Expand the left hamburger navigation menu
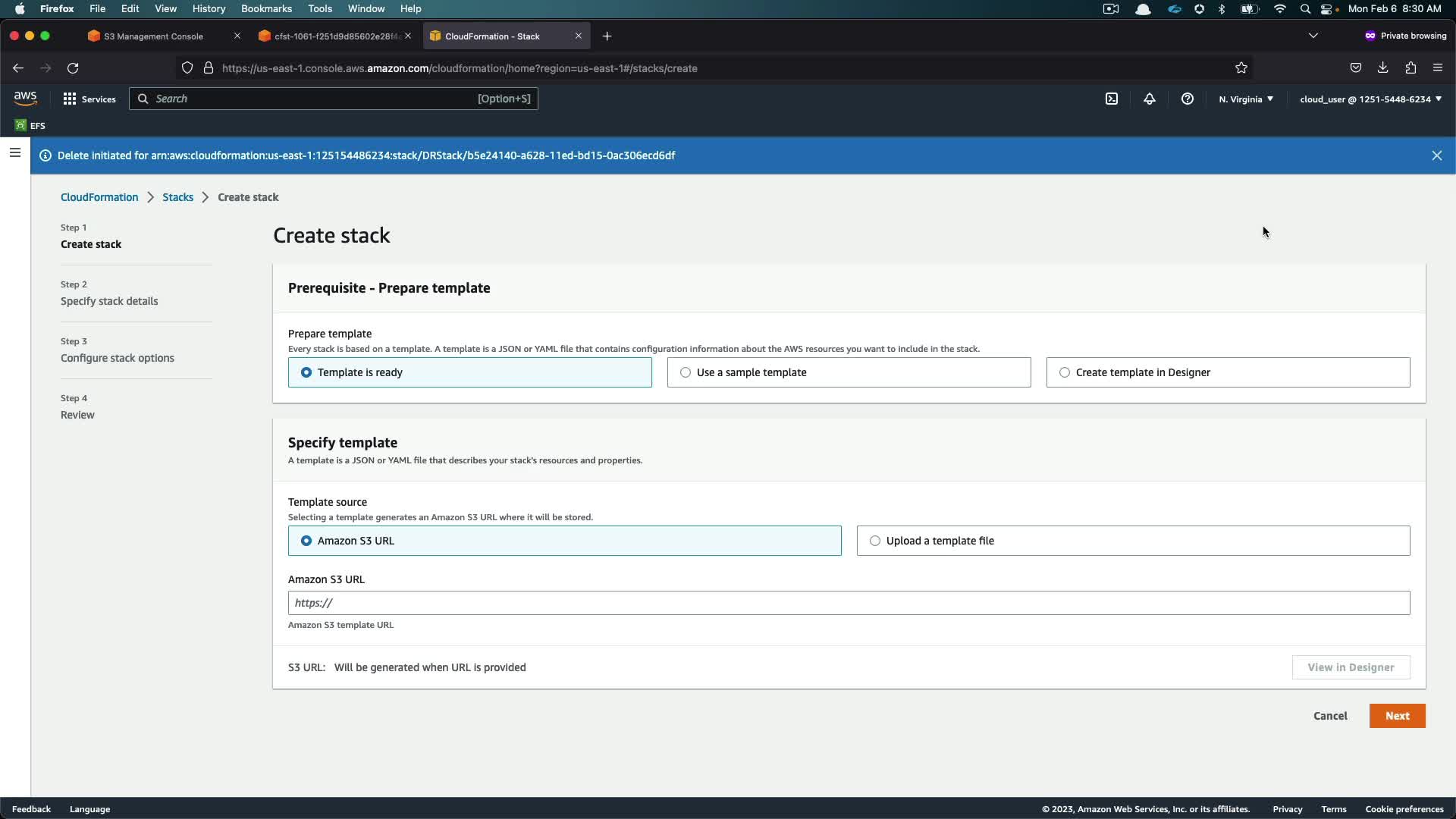Screen dimensions: 1456x819 (x=14, y=152)
